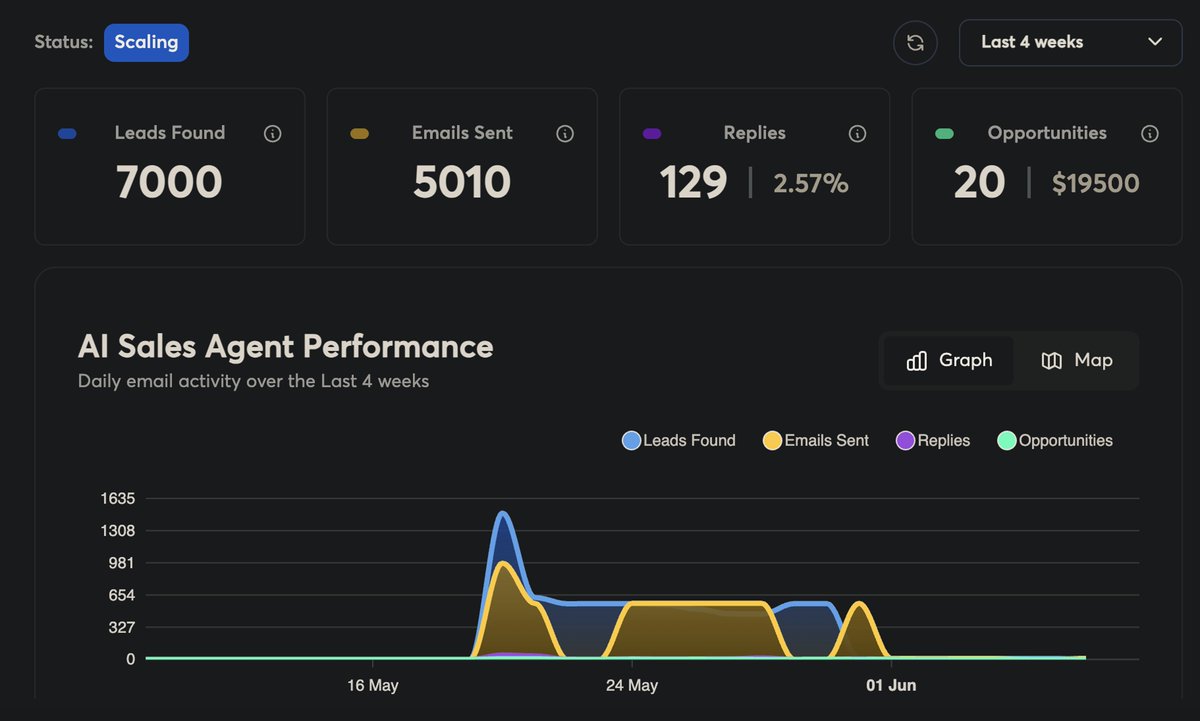
Task: Open info icon on Replies card
Action: (857, 134)
